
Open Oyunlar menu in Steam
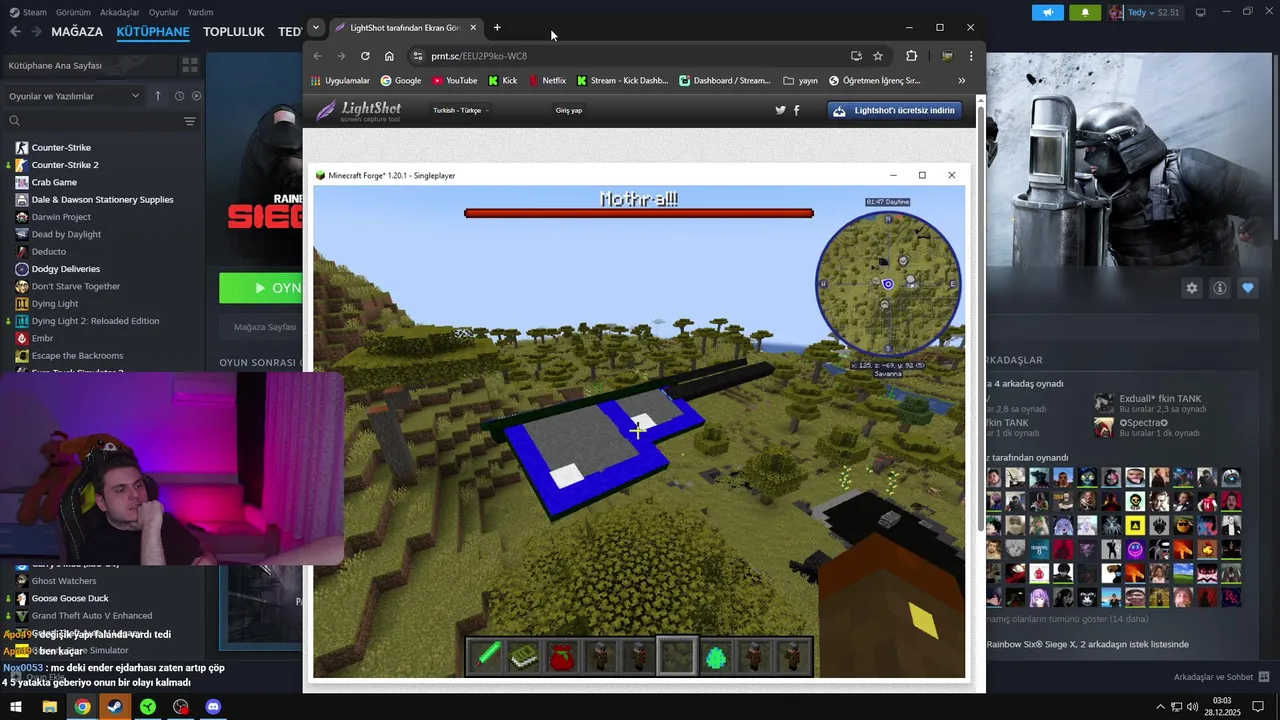pyautogui.click(x=164, y=12)
